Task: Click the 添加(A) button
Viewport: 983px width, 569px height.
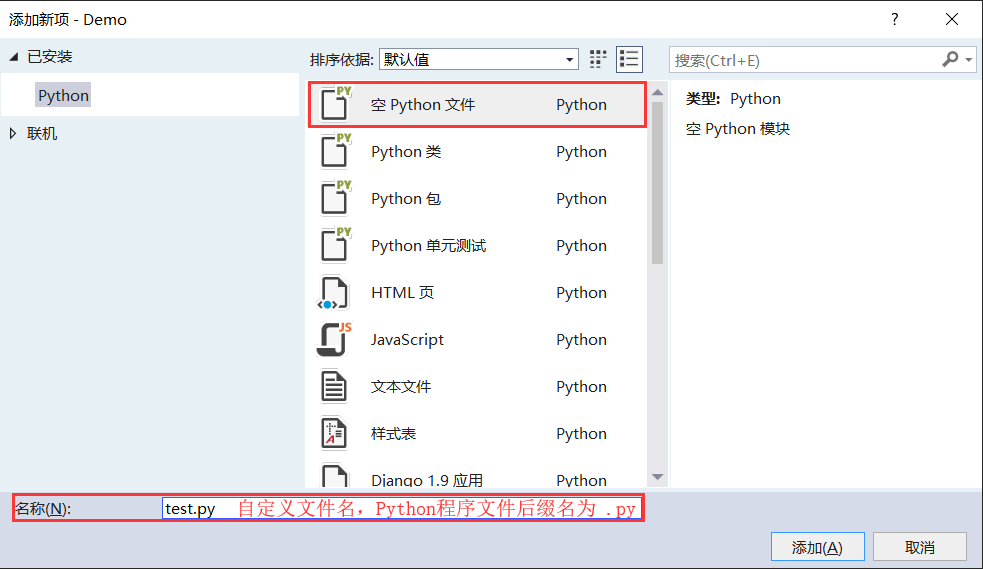Action: pos(817,547)
